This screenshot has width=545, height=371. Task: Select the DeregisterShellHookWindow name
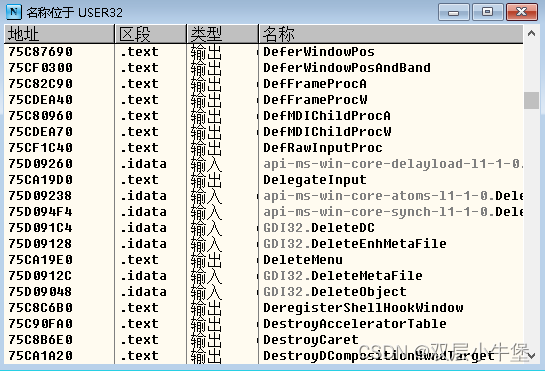coord(363,308)
